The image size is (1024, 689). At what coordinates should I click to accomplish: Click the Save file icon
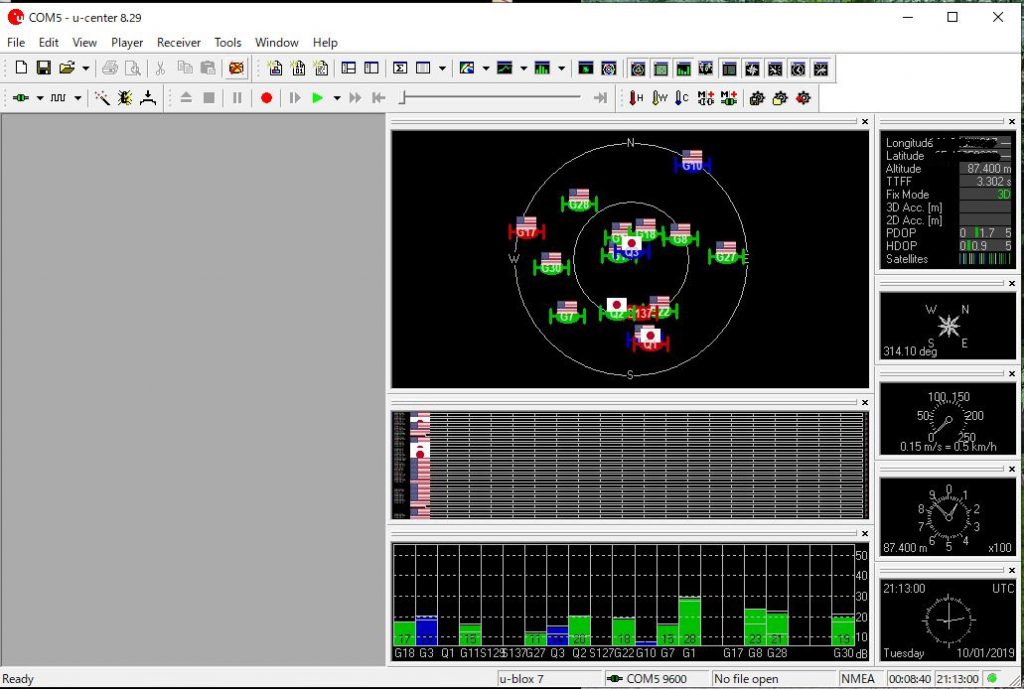pos(43,68)
